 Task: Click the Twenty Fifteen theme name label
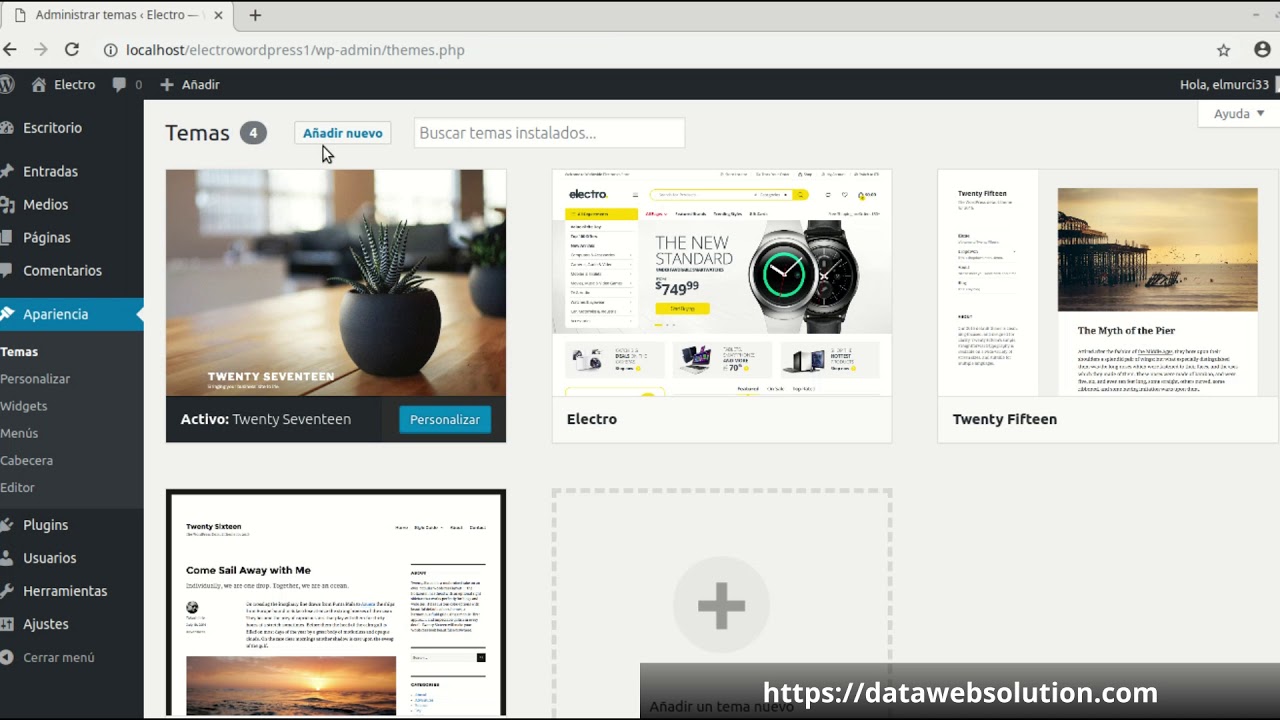1005,419
